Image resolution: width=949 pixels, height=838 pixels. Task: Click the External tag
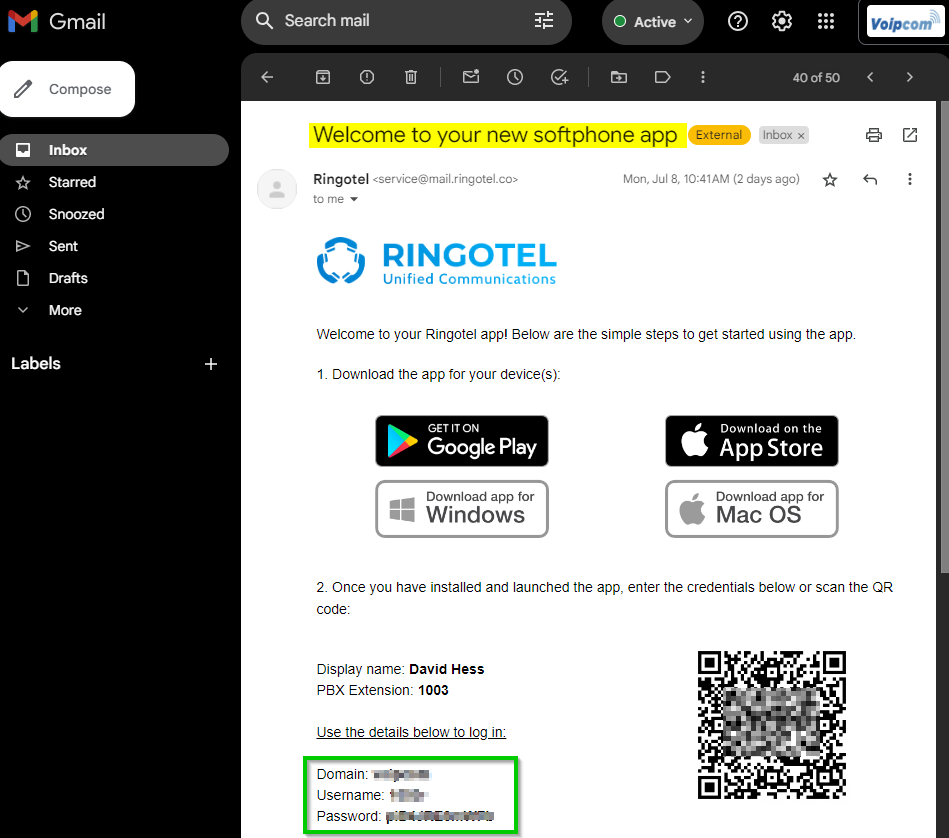point(719,135)
